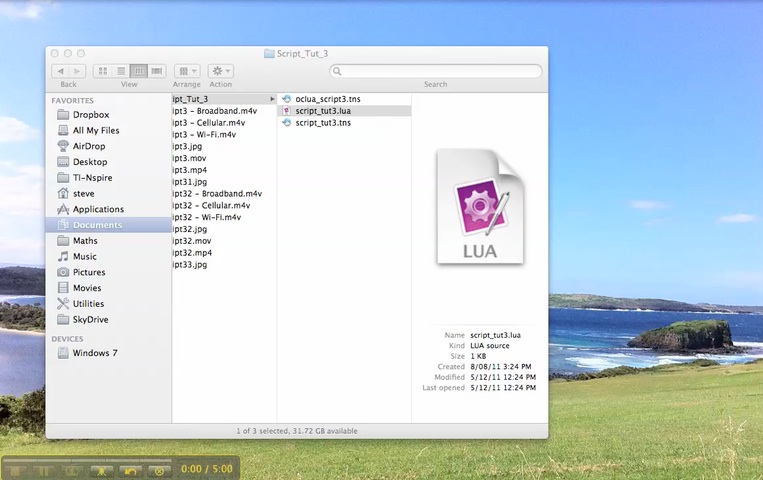Open Utilities from Favorites
The image size is (763, 480).
87,304
